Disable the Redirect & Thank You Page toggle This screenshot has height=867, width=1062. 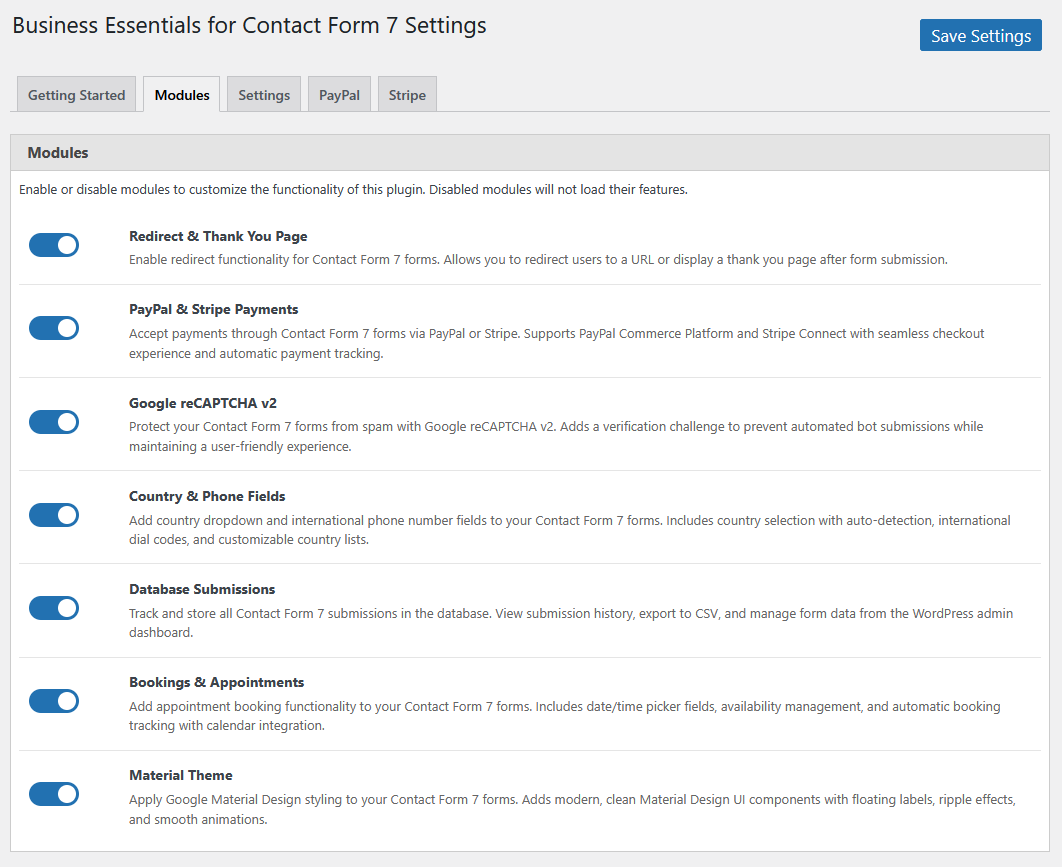(54, 245)
